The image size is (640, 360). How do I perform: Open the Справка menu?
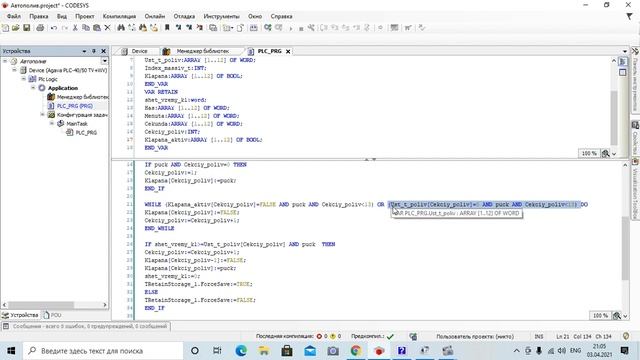tap(281, 16)
